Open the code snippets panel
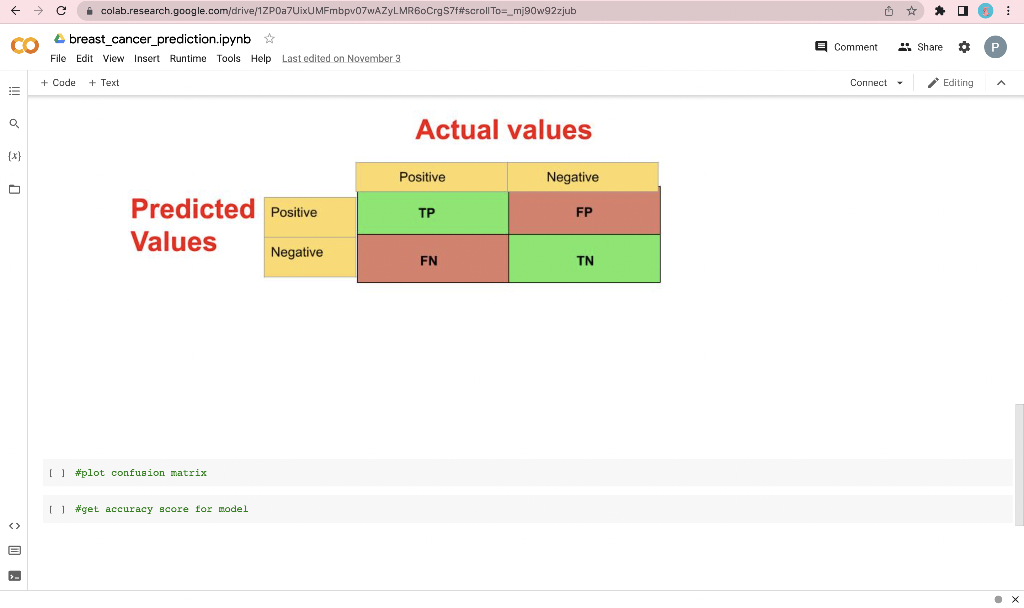 pyautogui.click(x=14, y=525)
